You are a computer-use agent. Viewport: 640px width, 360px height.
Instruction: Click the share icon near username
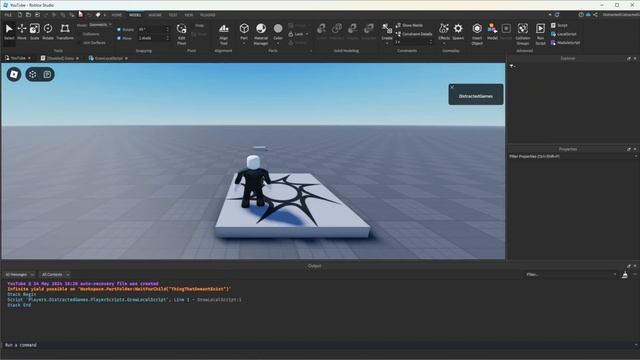[595, 15]
